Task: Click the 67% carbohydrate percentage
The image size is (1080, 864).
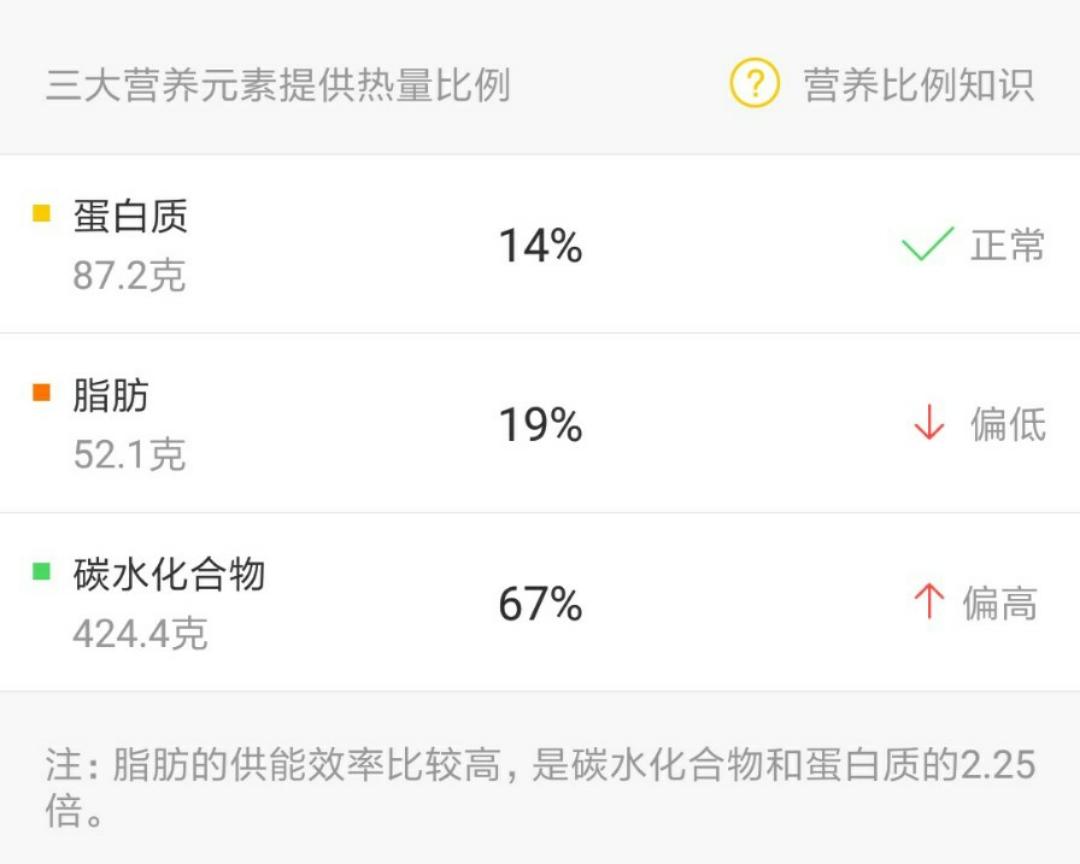Action: point(540,605)
